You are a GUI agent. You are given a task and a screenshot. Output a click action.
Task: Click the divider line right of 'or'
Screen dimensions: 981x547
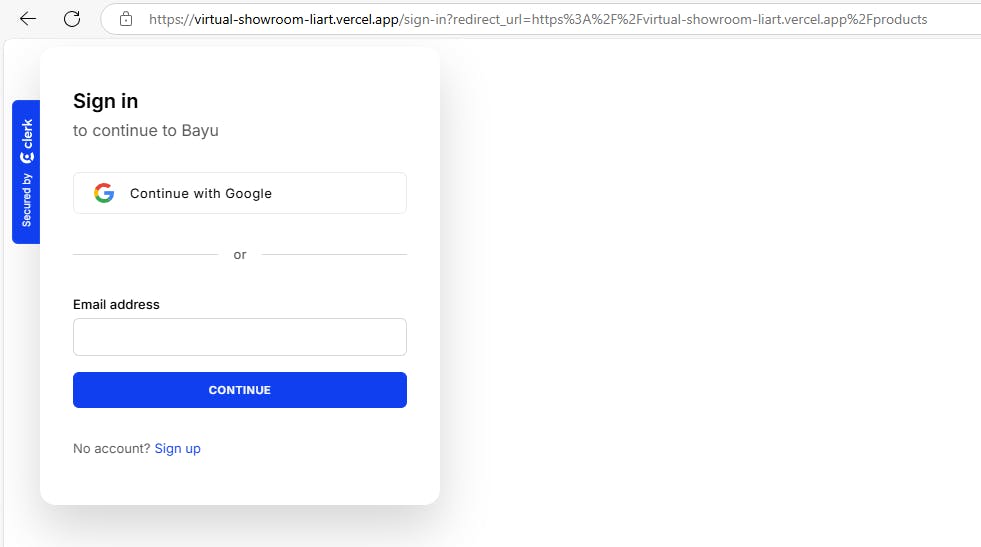[x=334, y=255]
